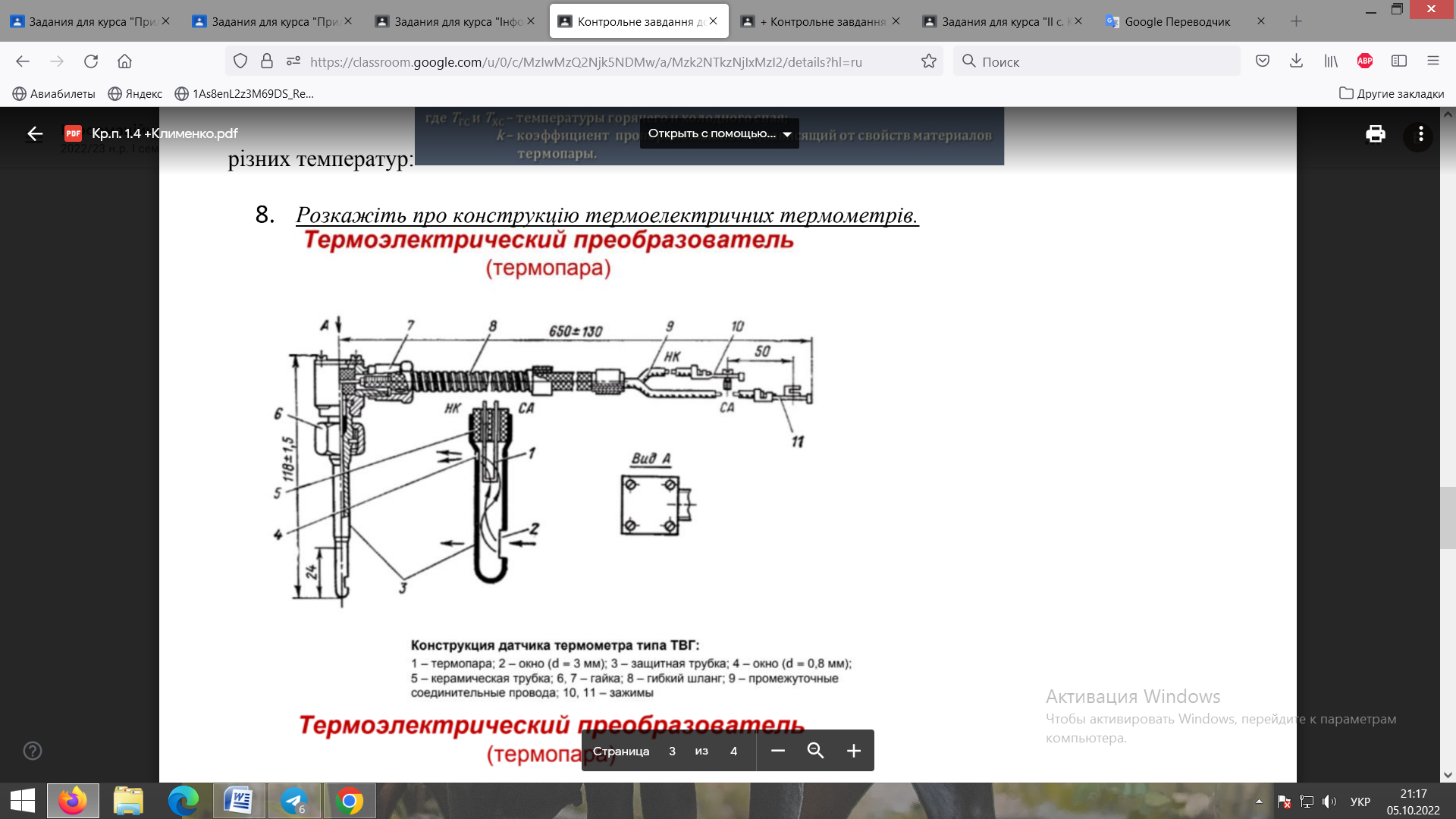The height and width of the screenshot is (819, 1456).
Task: Switch to the first 'Задания для курса При' tab
Action: [91, 22]
